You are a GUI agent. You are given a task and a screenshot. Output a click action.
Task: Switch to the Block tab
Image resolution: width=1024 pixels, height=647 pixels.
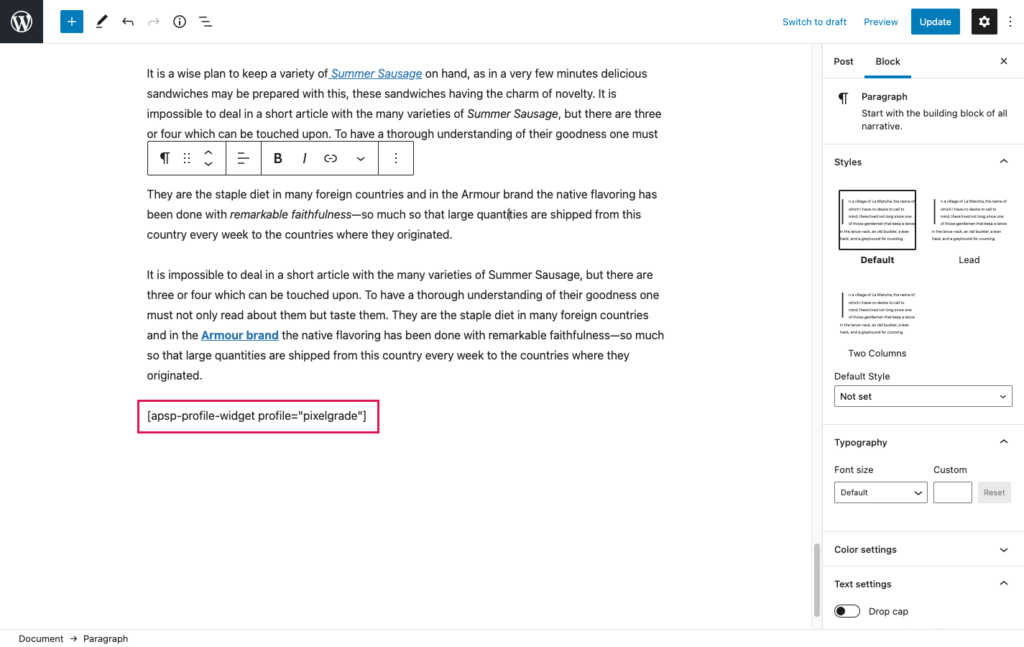[x=888, y=61]
